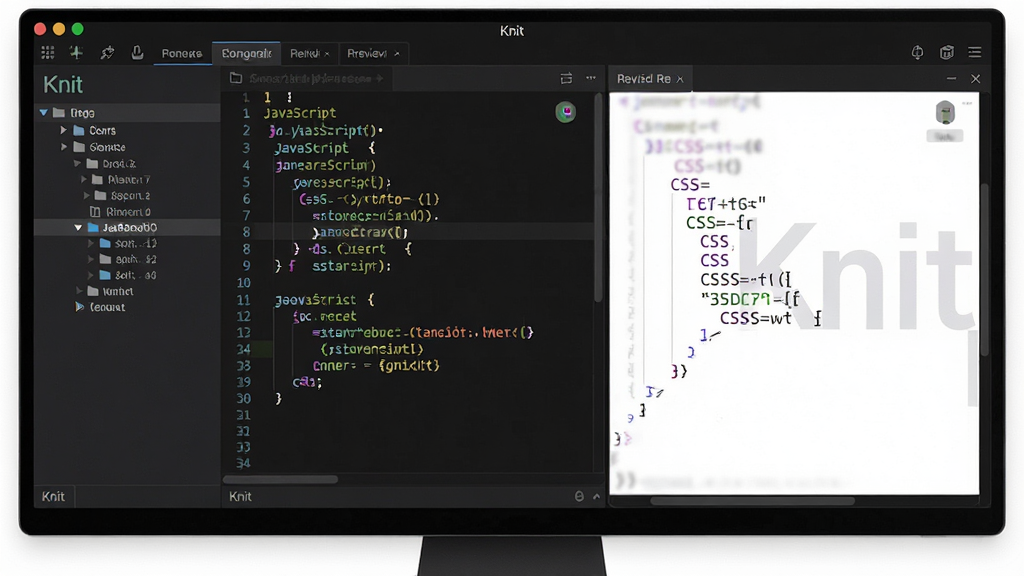1024x576 pixels.
Task: Expand the Drod folder arrow
Action: point(78,163)
